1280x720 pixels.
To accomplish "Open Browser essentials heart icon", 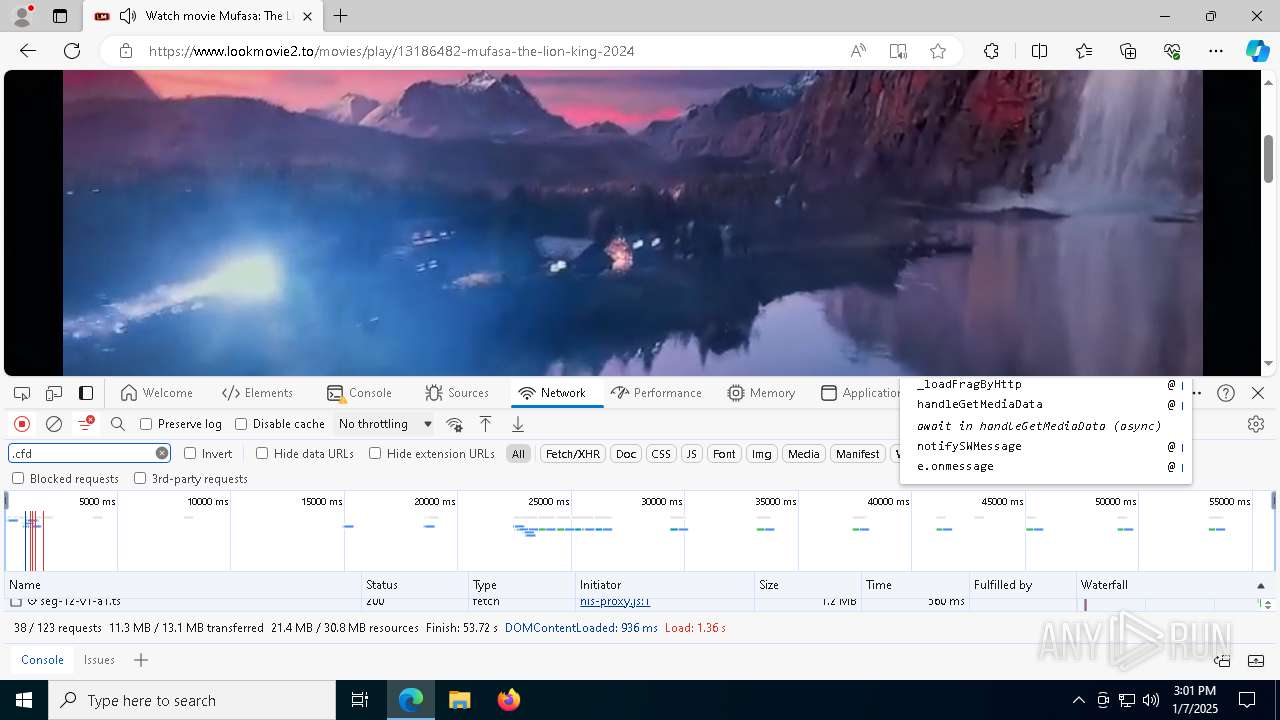I will (1172, 51).
